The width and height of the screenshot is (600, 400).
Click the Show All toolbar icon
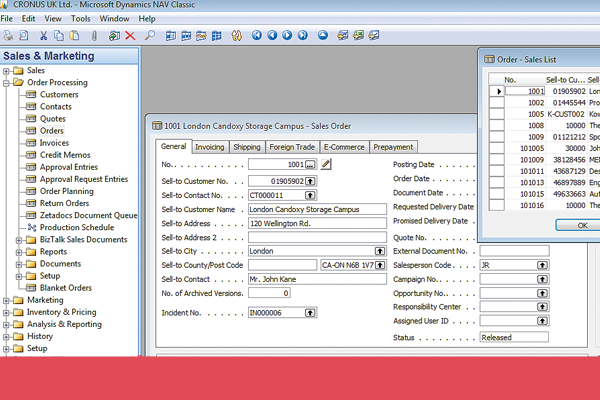(217, 36)
